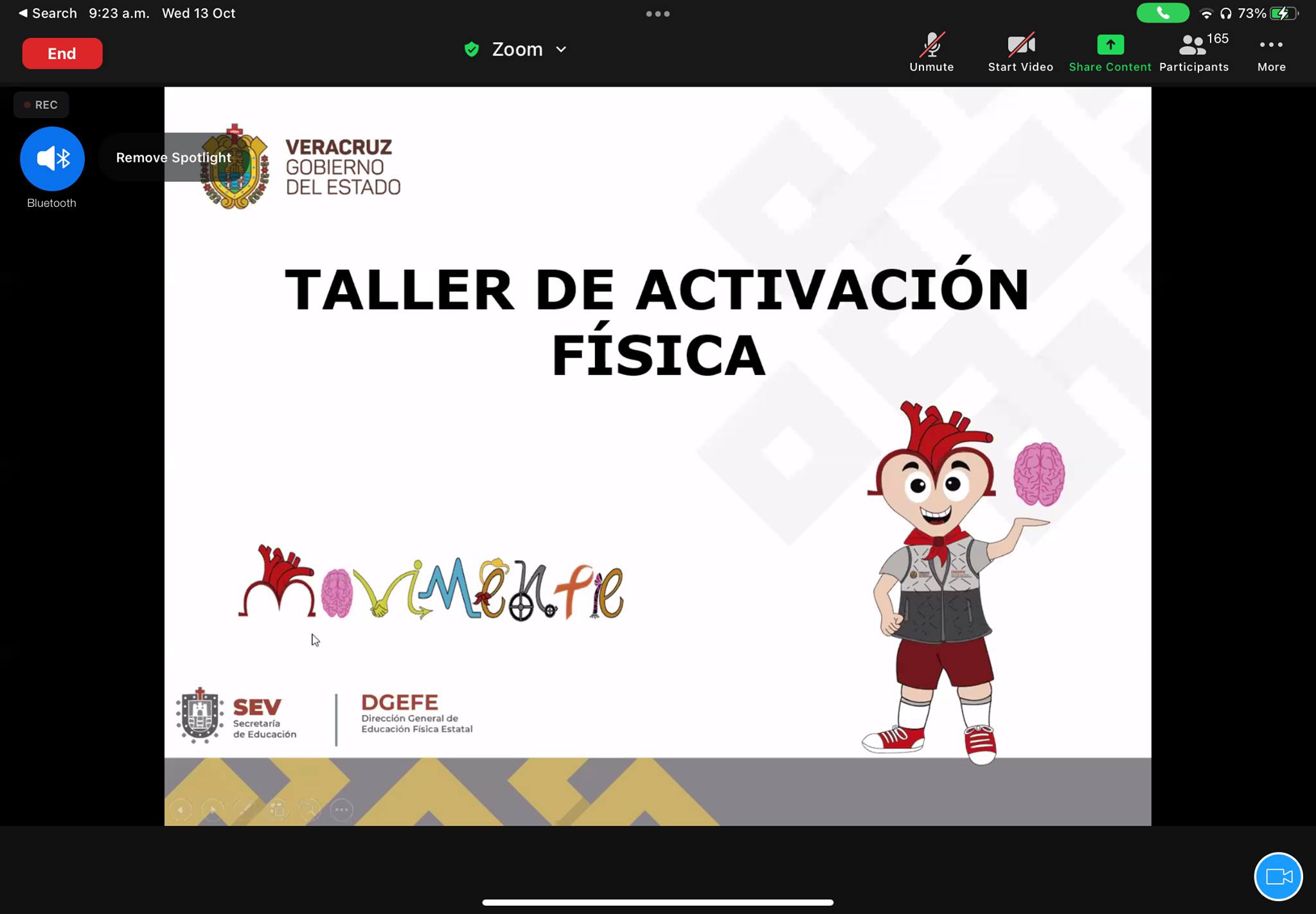Click the SEV Secretaría de Educación logo
Image resolution: width=1316 pixels, height=914 pixels.
click(236, 716)
